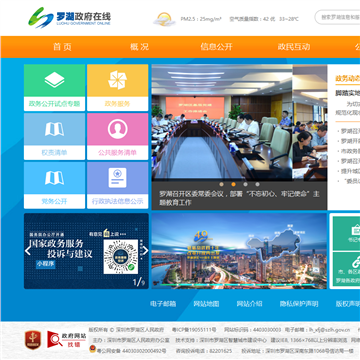Open the Shenzhen 40th anniversary skyline banner
The height and width of the screenshot is (360, 360).
tap(239, 251)
